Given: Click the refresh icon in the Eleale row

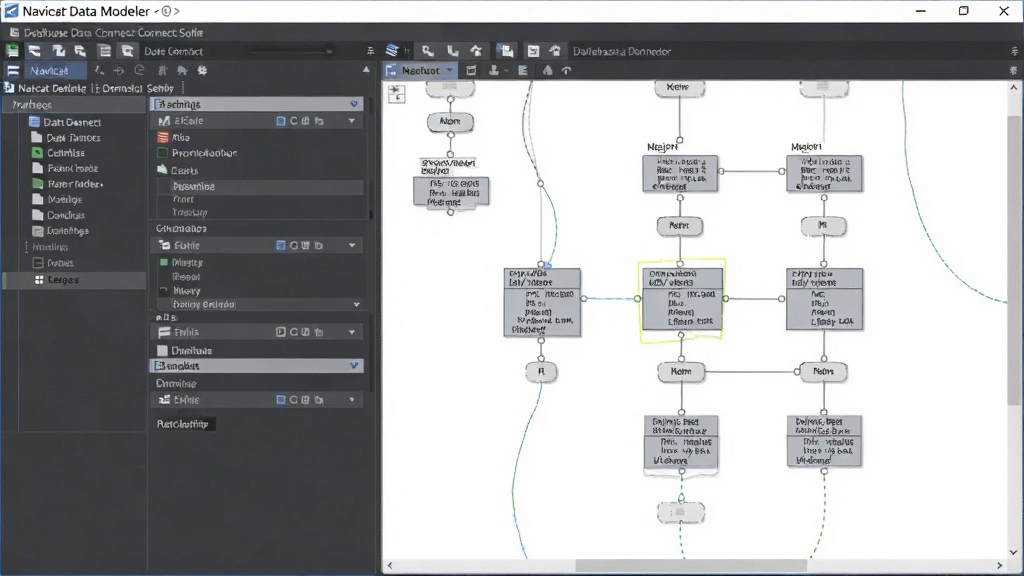Looking at the screenshot, I should point(293,121).
